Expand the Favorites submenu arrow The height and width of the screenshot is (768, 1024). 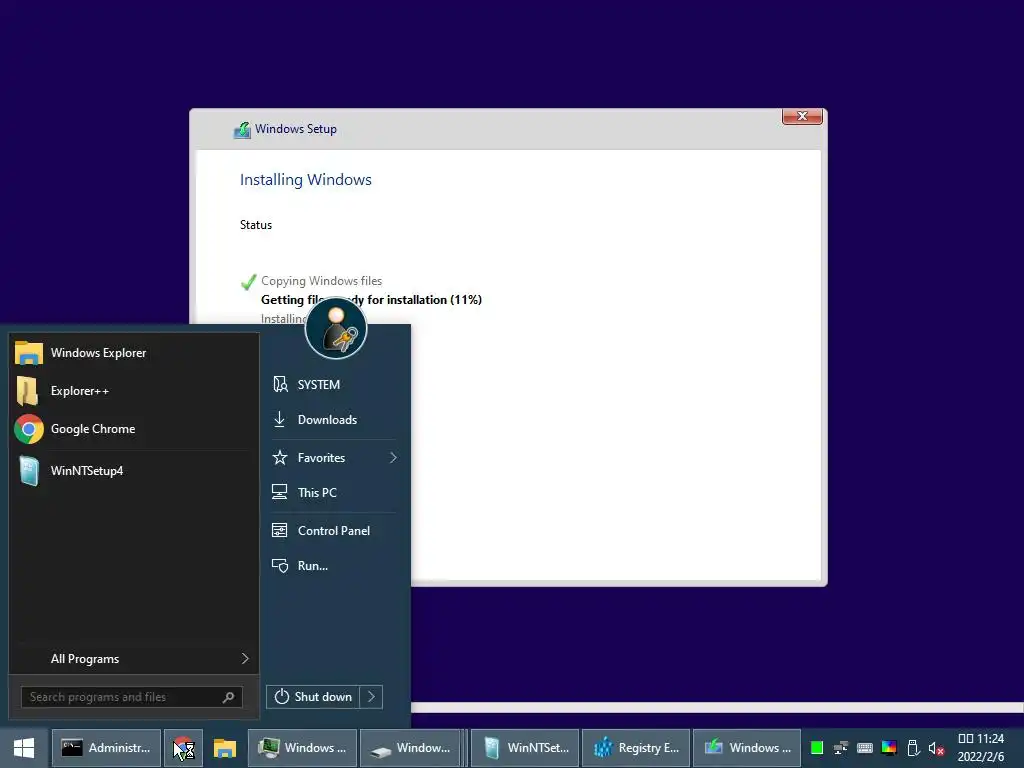click(x=393, y=458)
